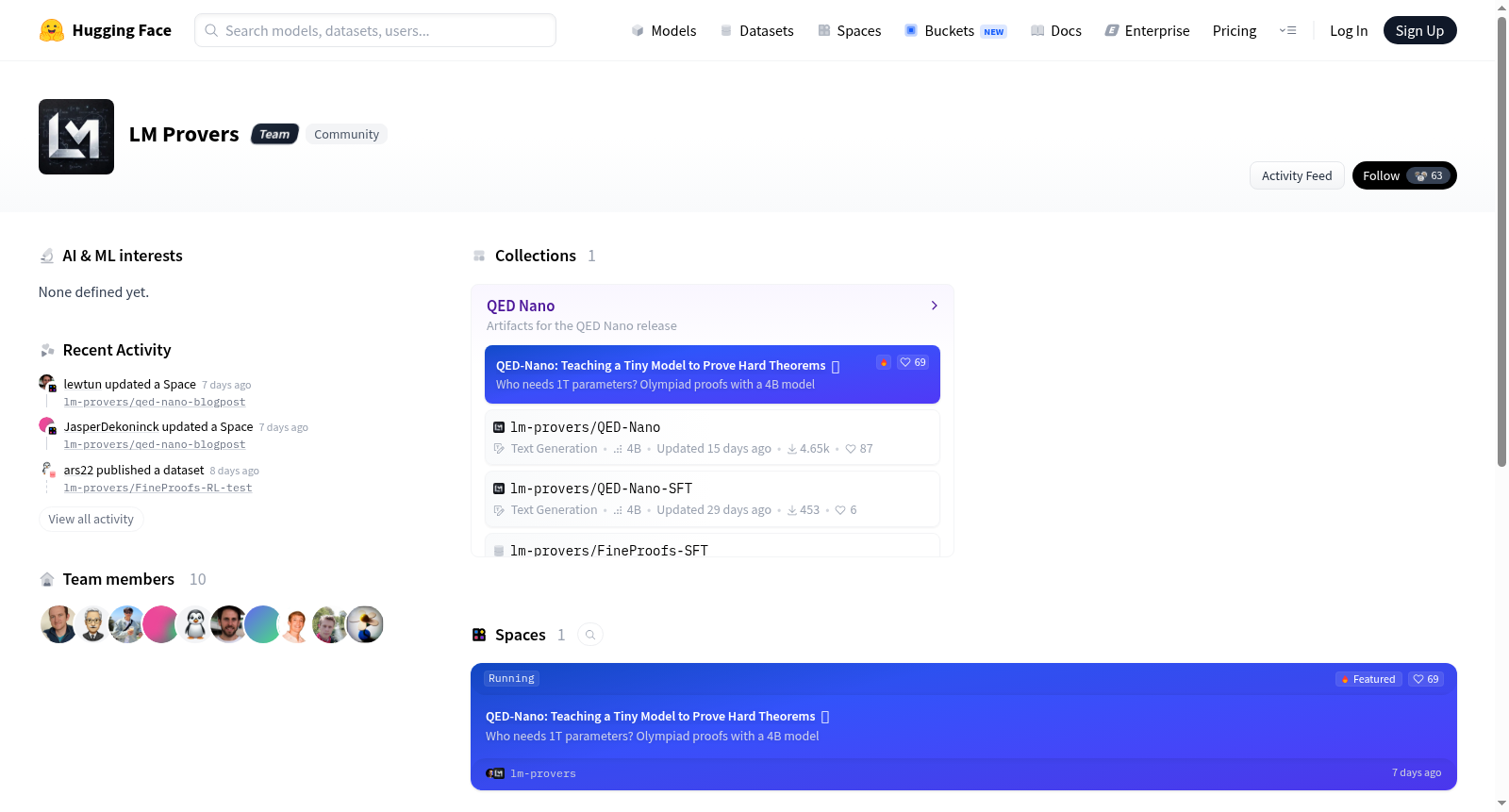The height and width of the screenshot is (812, 1509).
Task: Click the Buckets icon in the navigation
Action: (x=911, y=31)
